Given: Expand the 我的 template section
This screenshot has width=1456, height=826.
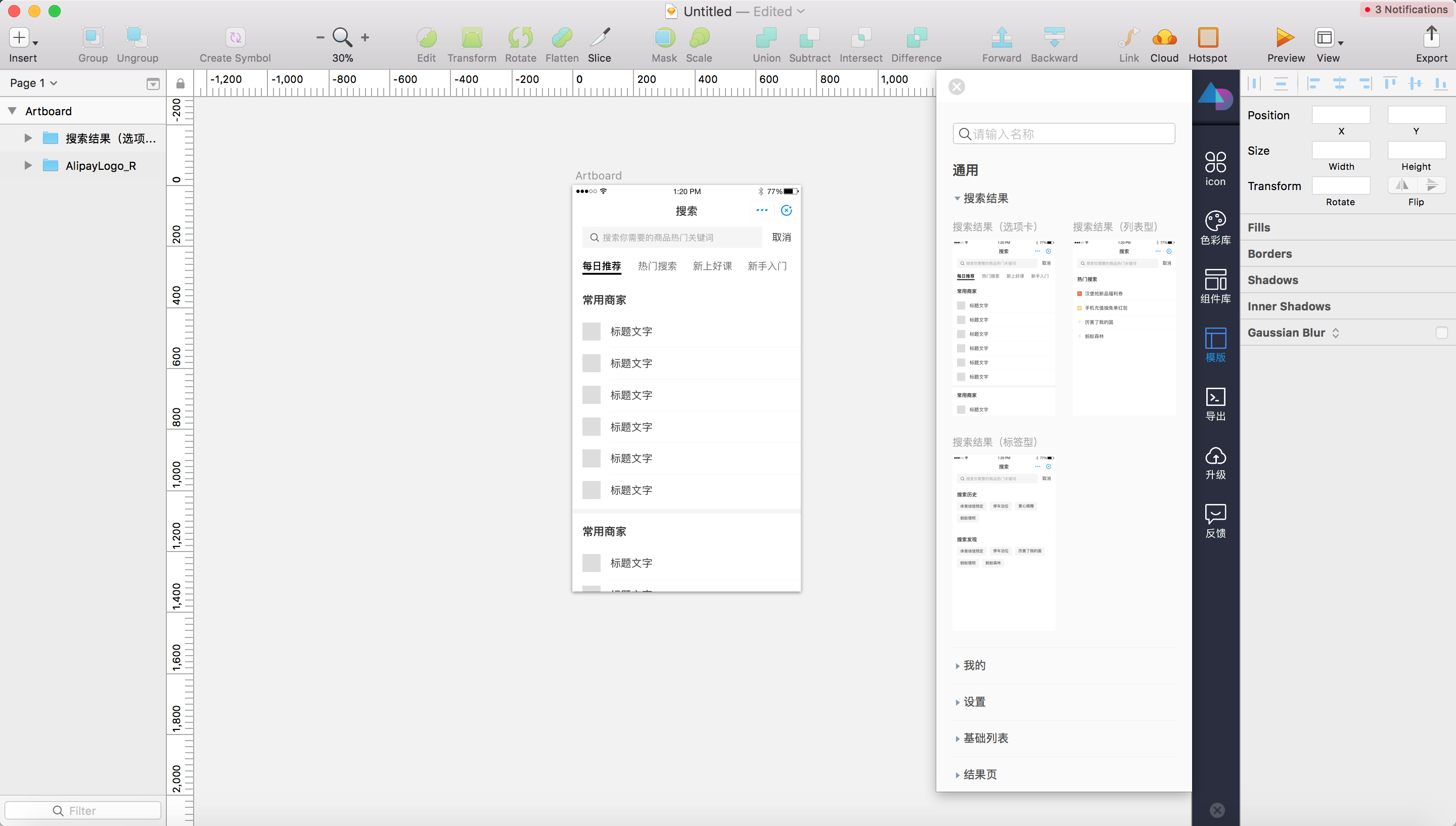Looking at the screenshot, I should point(974,665).
